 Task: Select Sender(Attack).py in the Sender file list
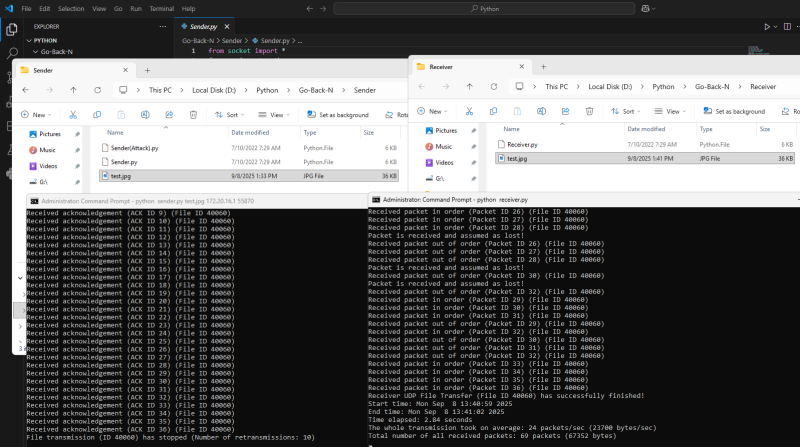click(x=134, y=148)
